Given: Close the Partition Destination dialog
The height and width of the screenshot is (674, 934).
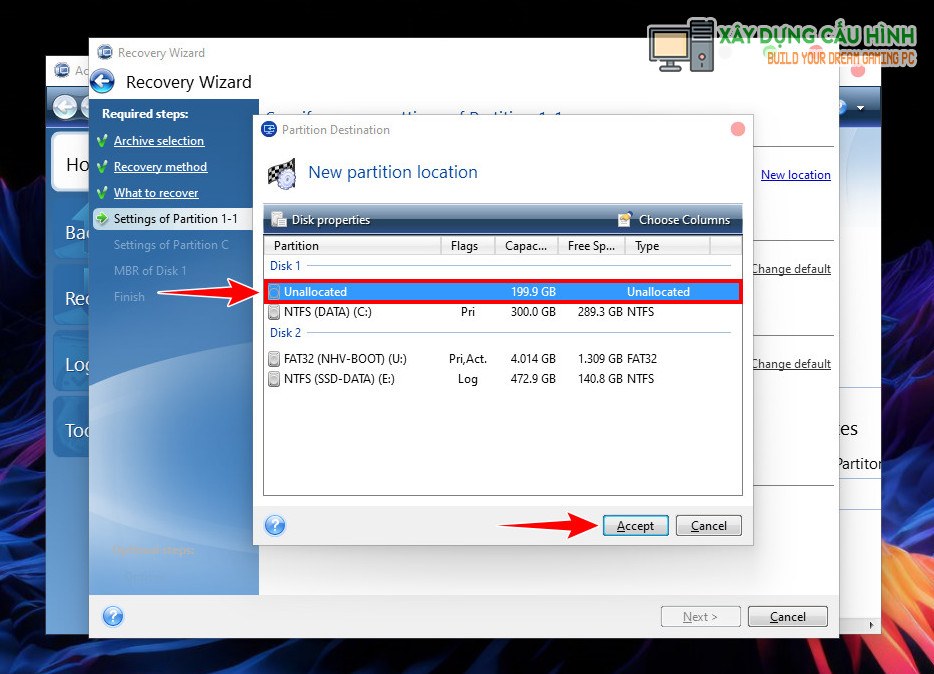Looking at the screenshot, I should point(738,129).
